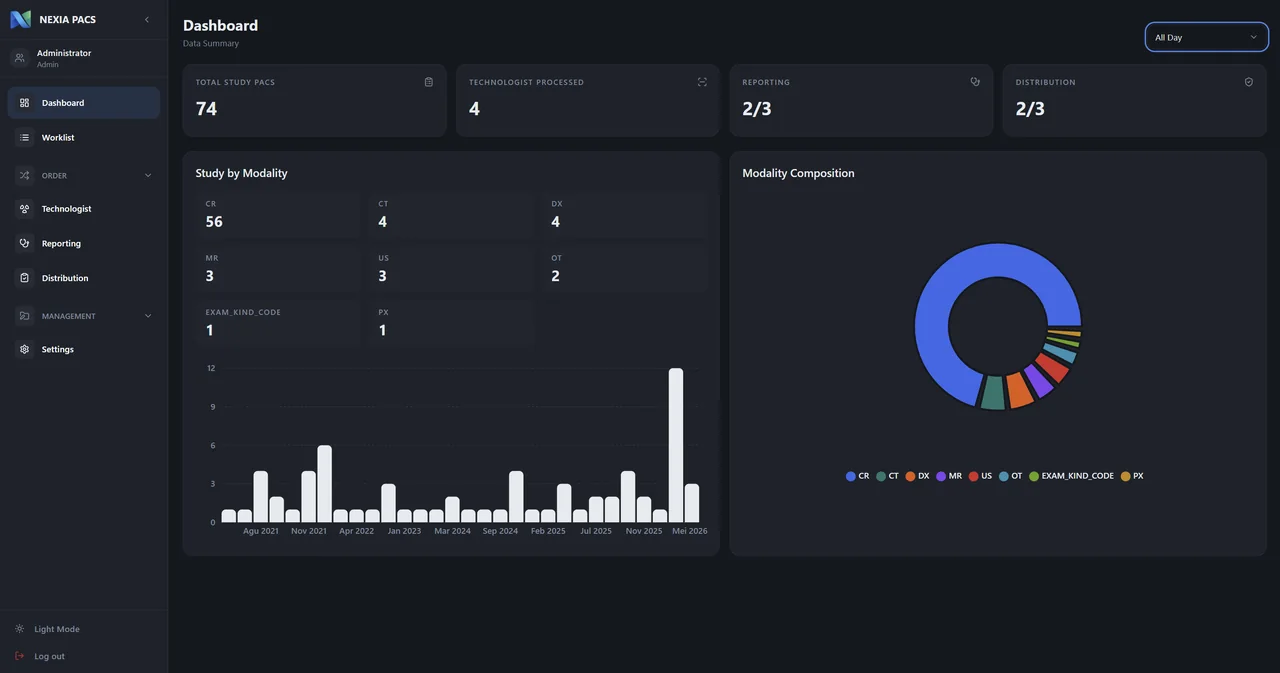Click the Data Summary subtitle
This screenshot has height=673, width=1280.
point(211,43)
